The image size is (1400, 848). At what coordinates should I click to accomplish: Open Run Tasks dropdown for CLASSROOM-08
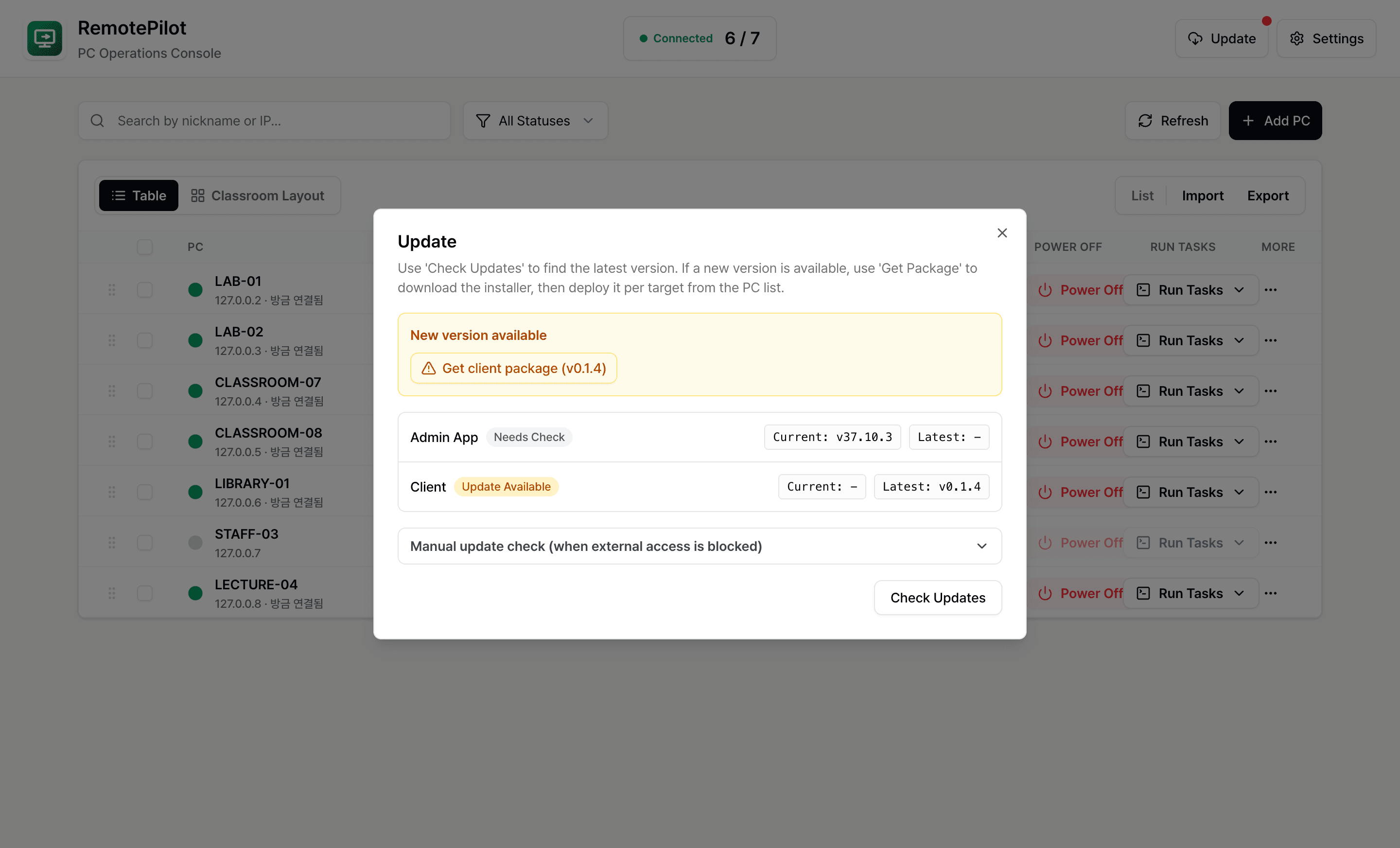click(x=1190, y=442)
